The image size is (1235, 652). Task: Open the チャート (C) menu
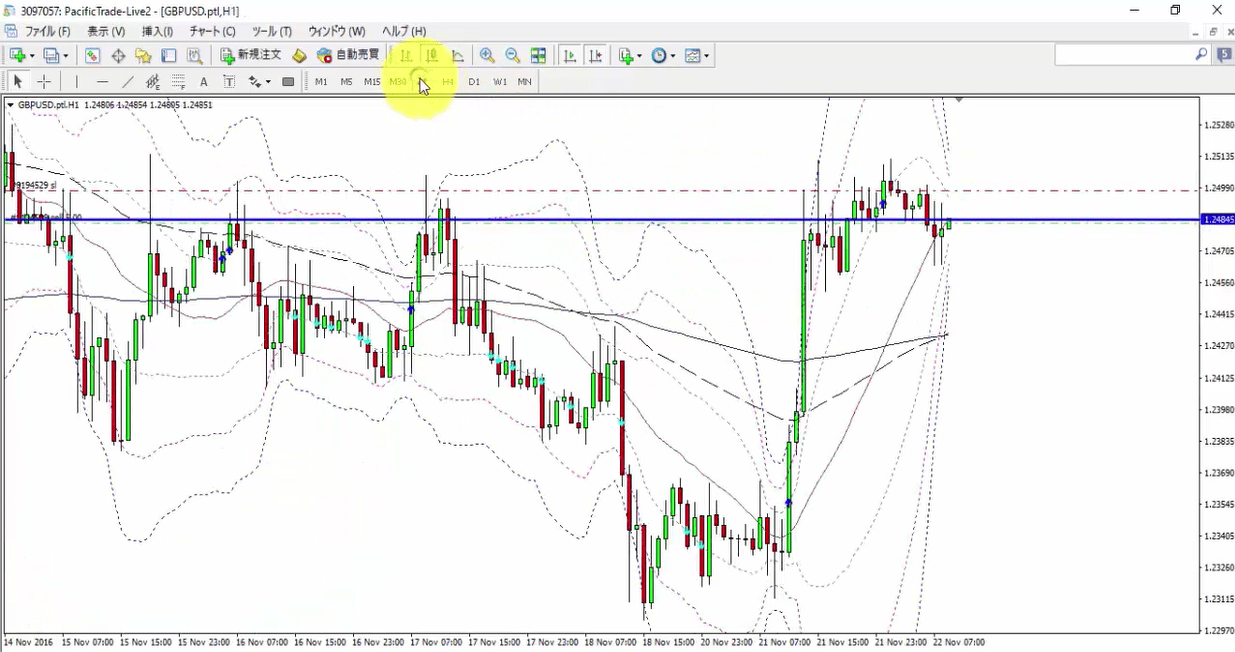pyautogui.click(x=213, y=31)
